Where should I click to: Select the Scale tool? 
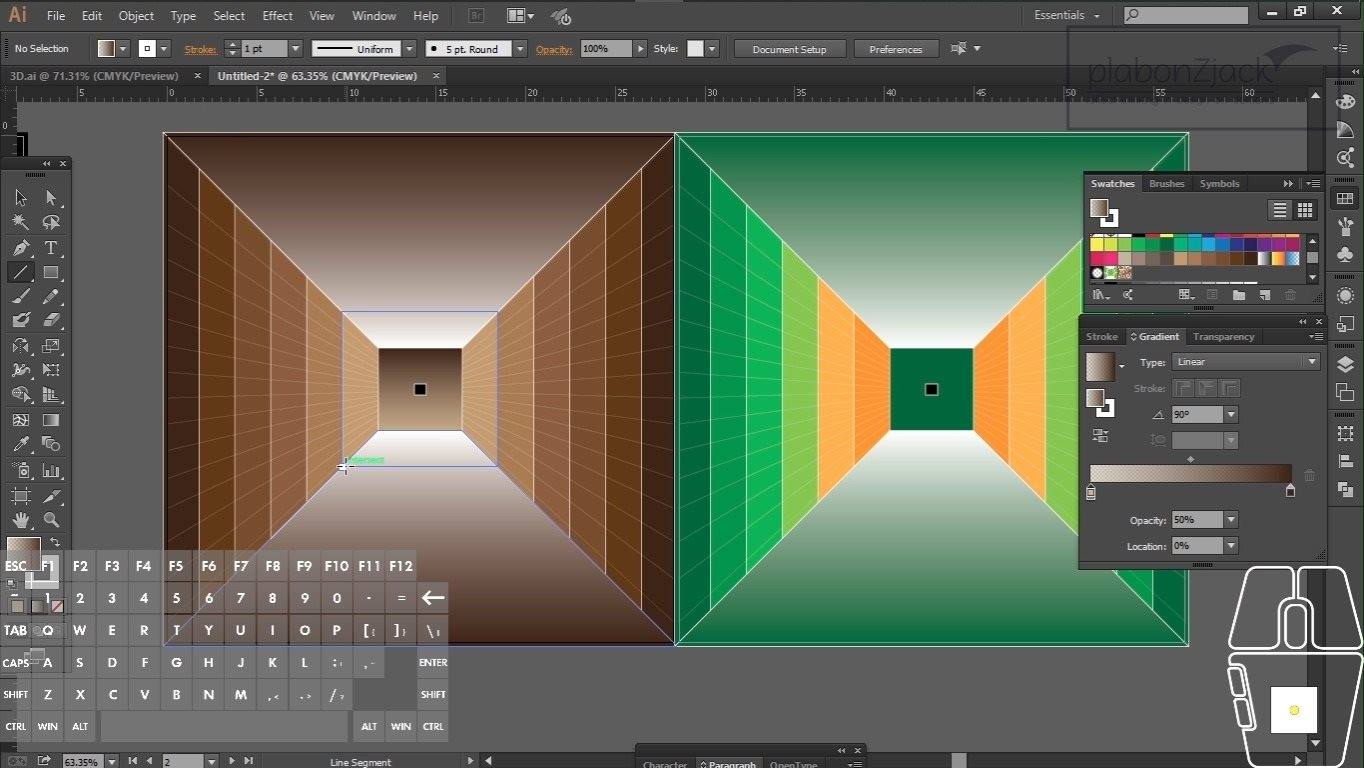(51, 346)
